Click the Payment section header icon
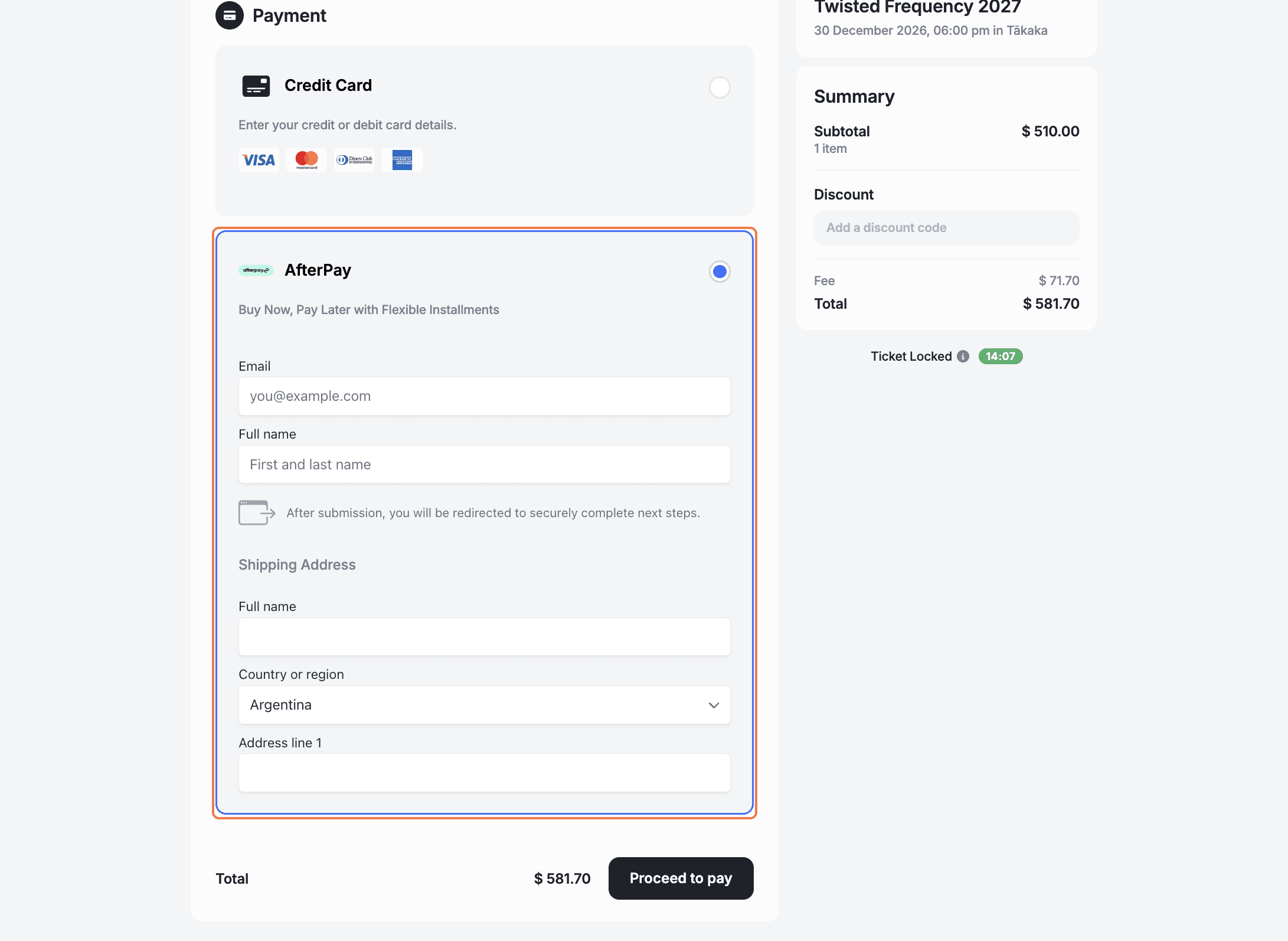The image size is (1288, 941). [230, 16]
